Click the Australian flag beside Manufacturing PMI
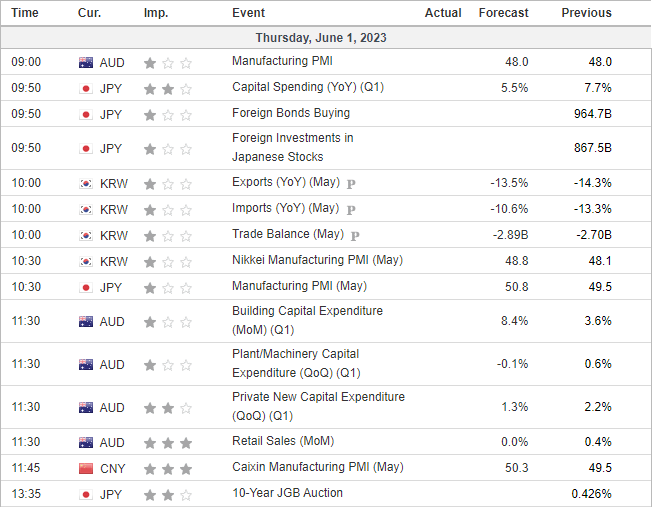This screenshot has width=652, height=507. [86, 63]
